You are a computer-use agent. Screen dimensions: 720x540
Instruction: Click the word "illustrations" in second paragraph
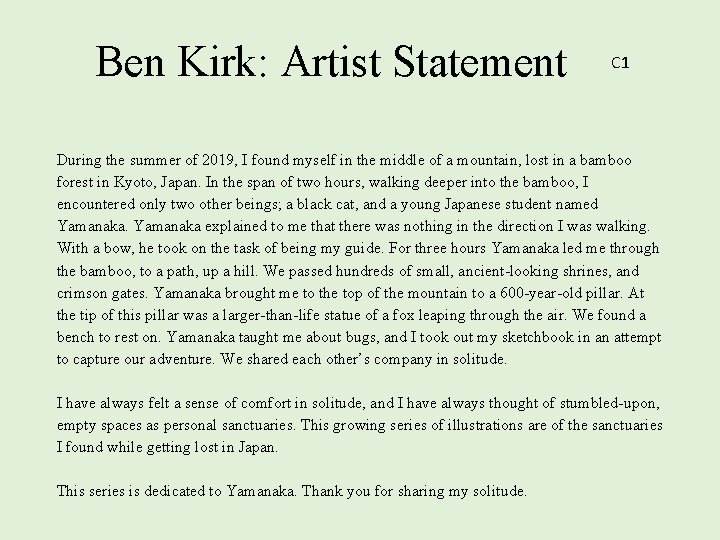(457, 425)
